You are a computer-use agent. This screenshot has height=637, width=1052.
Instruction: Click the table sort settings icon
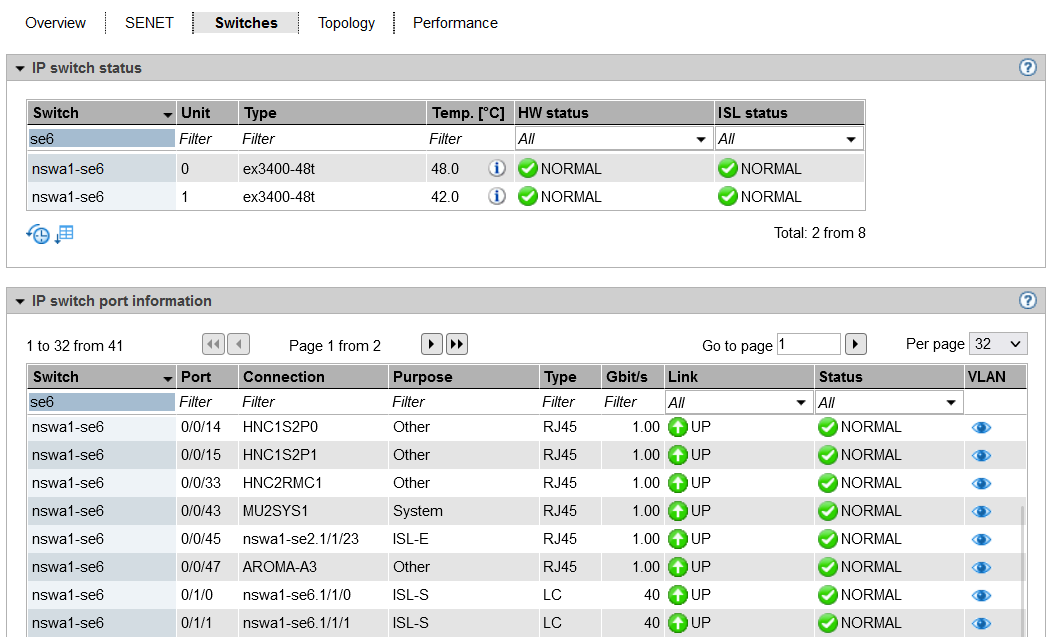(x=65, y=234)
